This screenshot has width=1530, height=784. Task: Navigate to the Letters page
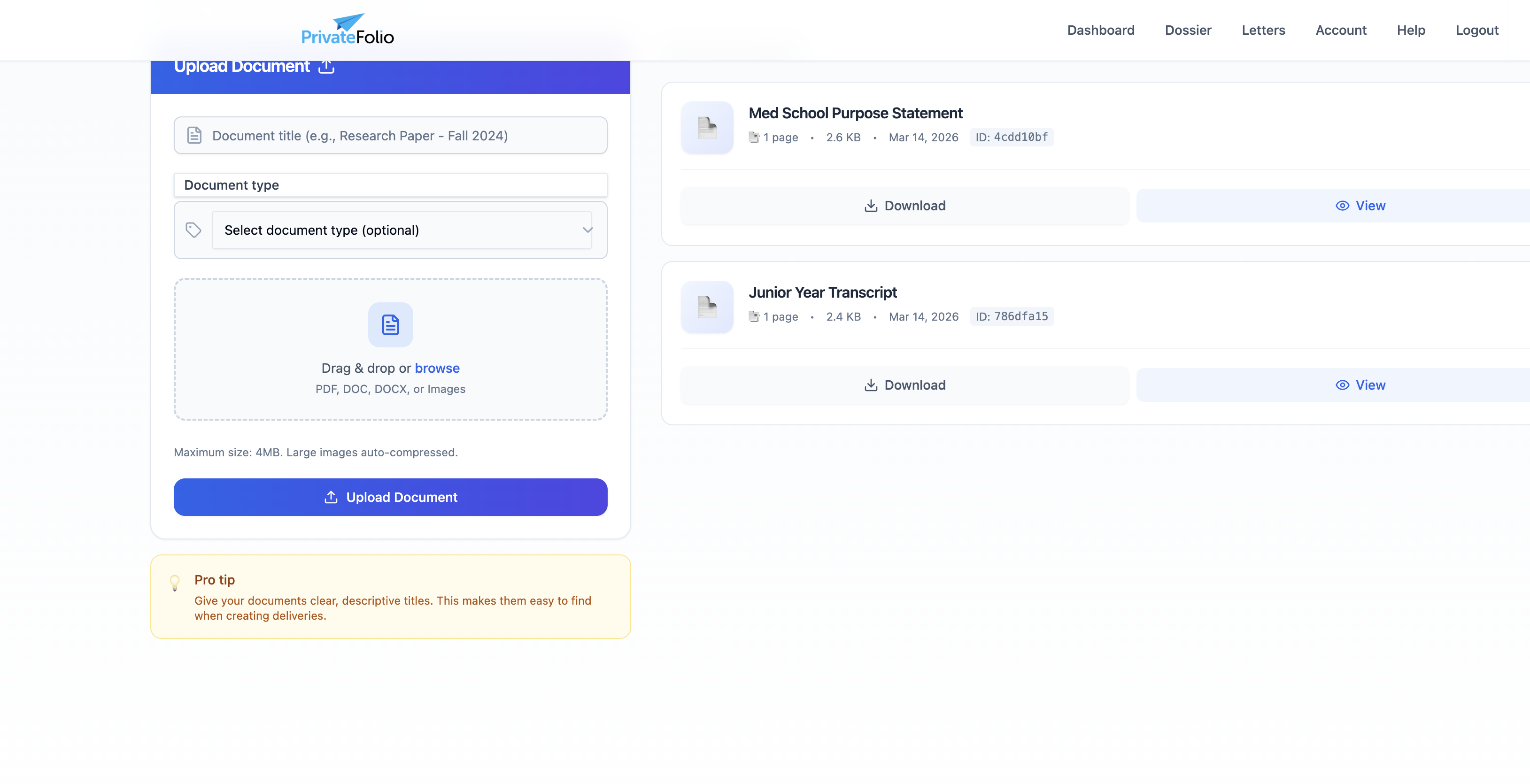click(x=1263, y=30)
